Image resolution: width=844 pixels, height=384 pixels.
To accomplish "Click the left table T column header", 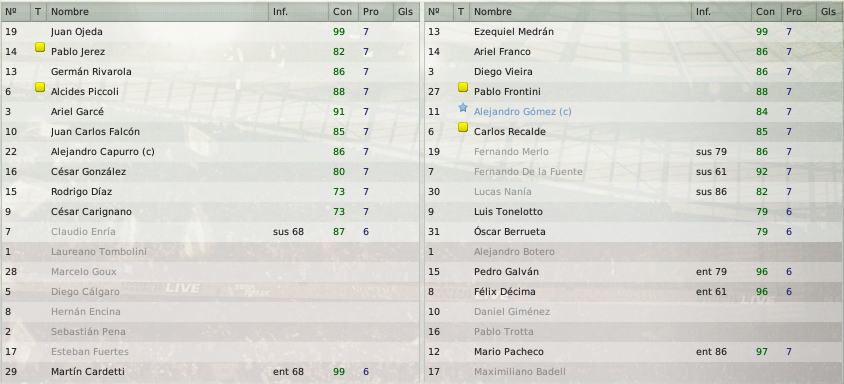I will pos(38,11).
